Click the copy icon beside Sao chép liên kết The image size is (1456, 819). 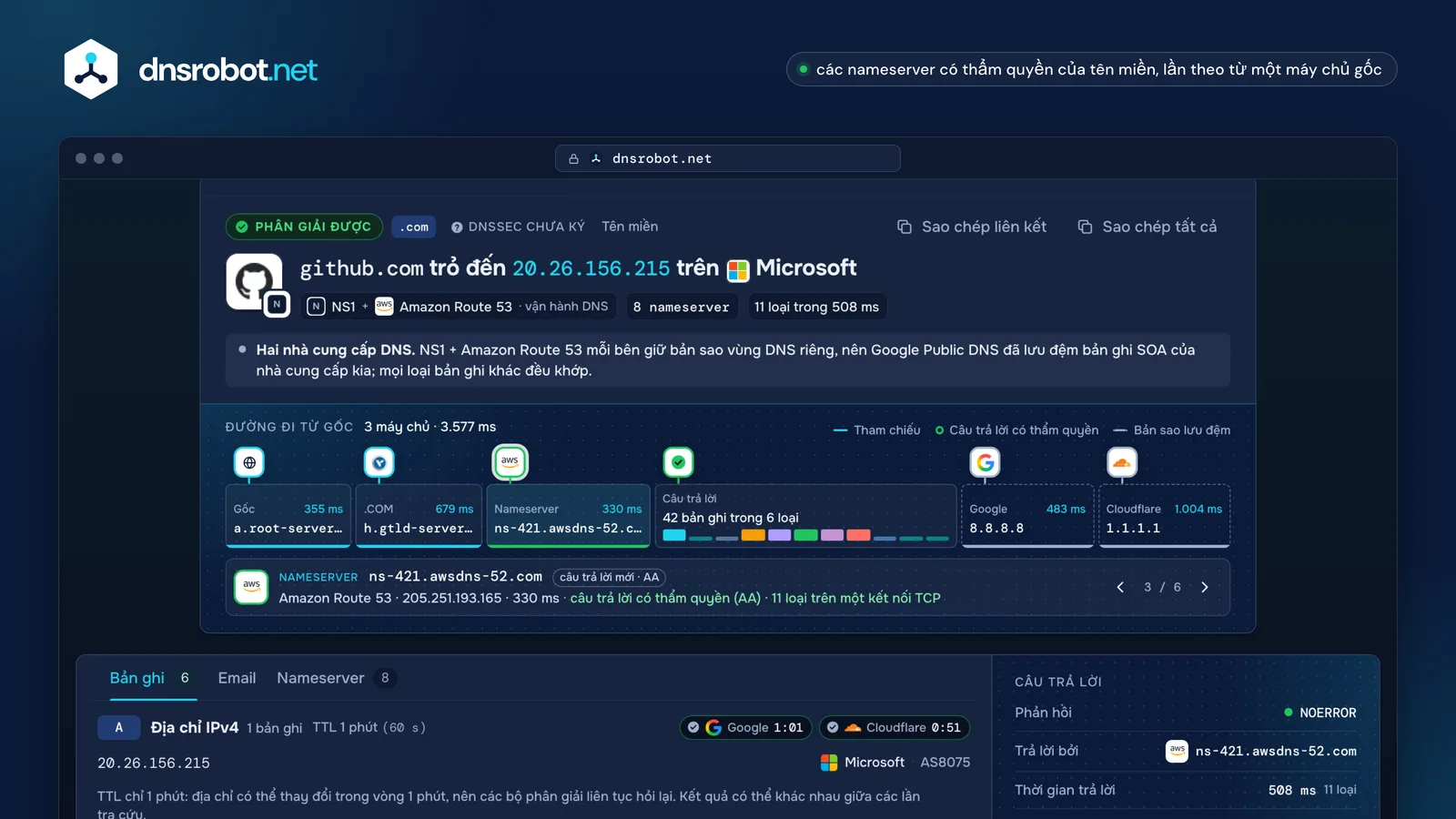point(905,227)
